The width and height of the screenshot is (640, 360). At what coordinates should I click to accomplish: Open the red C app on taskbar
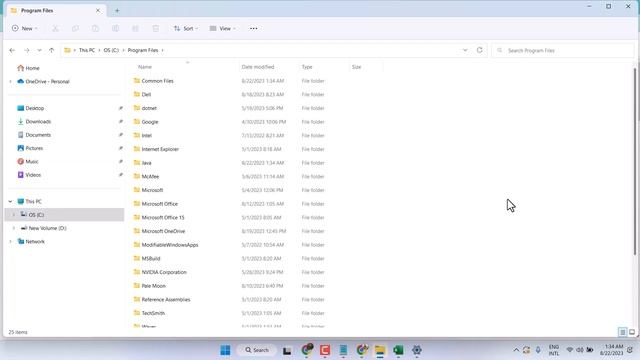click(325, 350)
